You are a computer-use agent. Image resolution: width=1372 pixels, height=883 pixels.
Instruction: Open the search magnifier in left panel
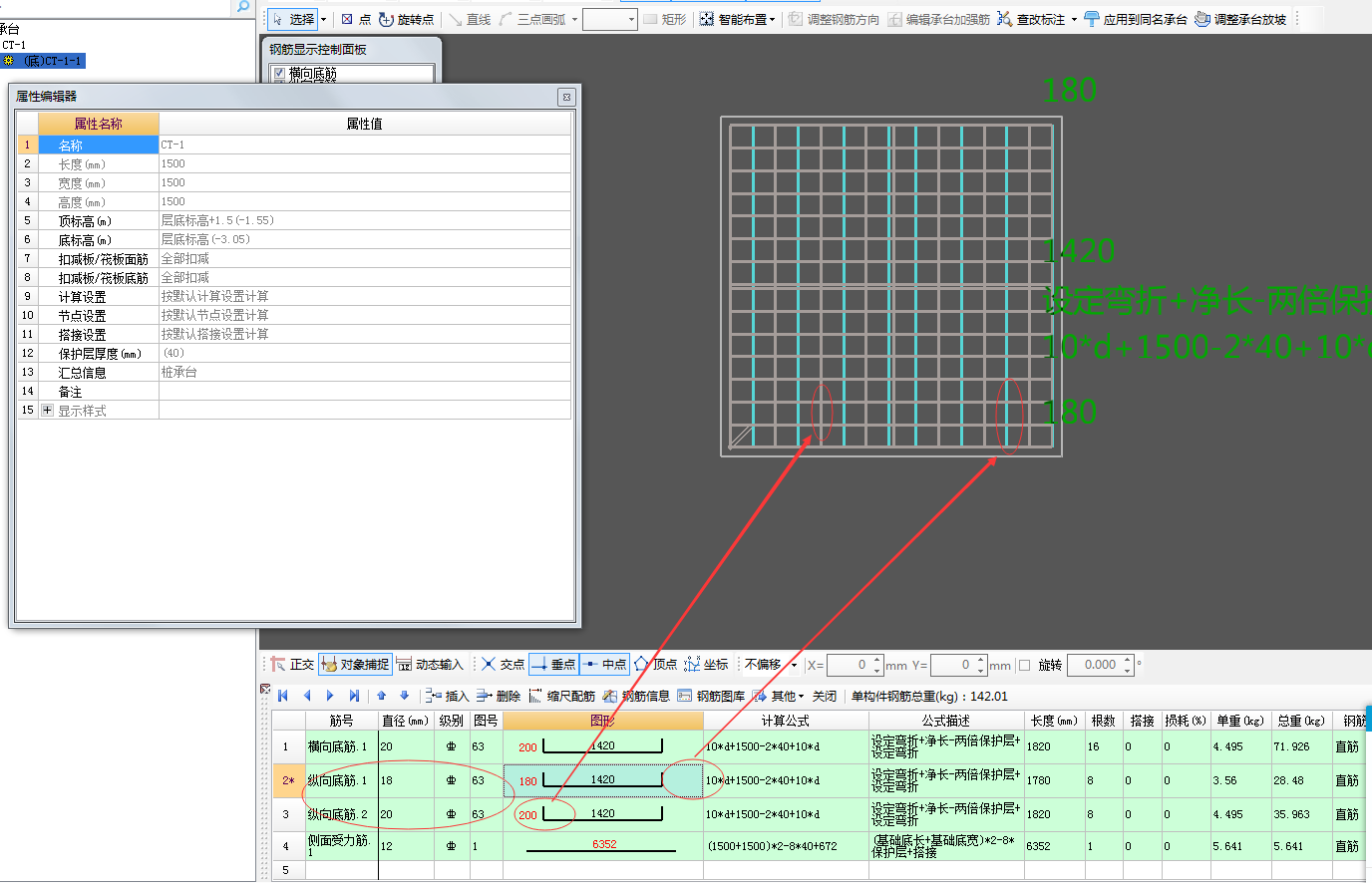point(242,7)
